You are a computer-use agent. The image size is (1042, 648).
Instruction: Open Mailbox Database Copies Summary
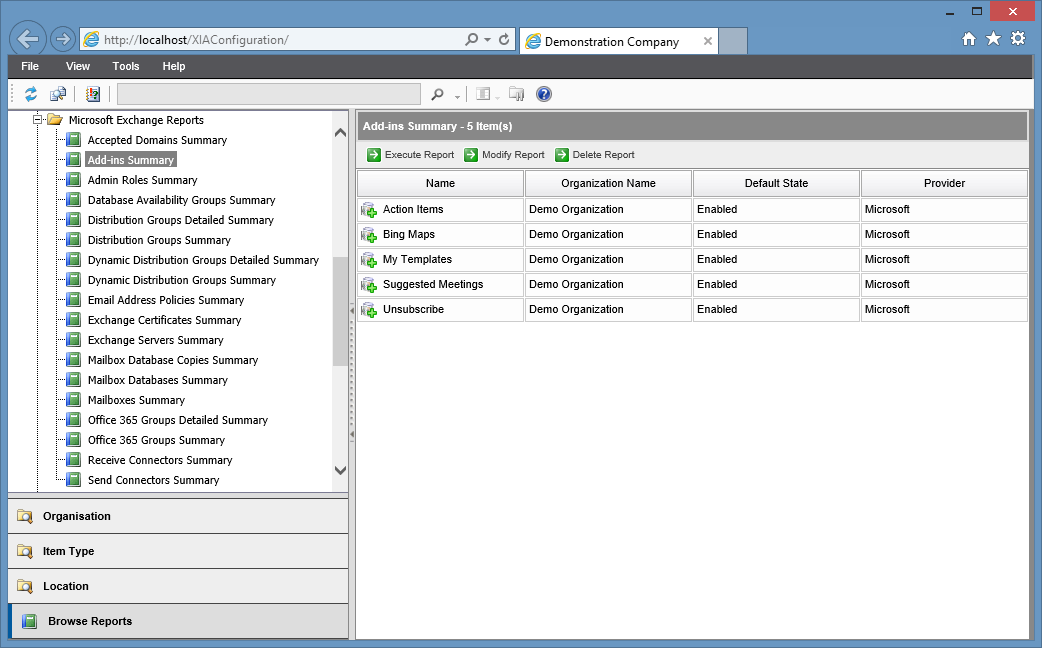coord(173,360)
